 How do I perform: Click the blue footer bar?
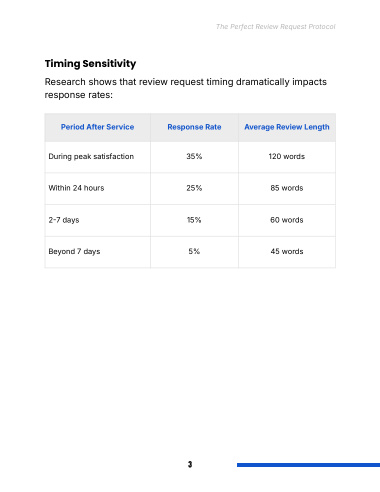click(x=308, y=465)
